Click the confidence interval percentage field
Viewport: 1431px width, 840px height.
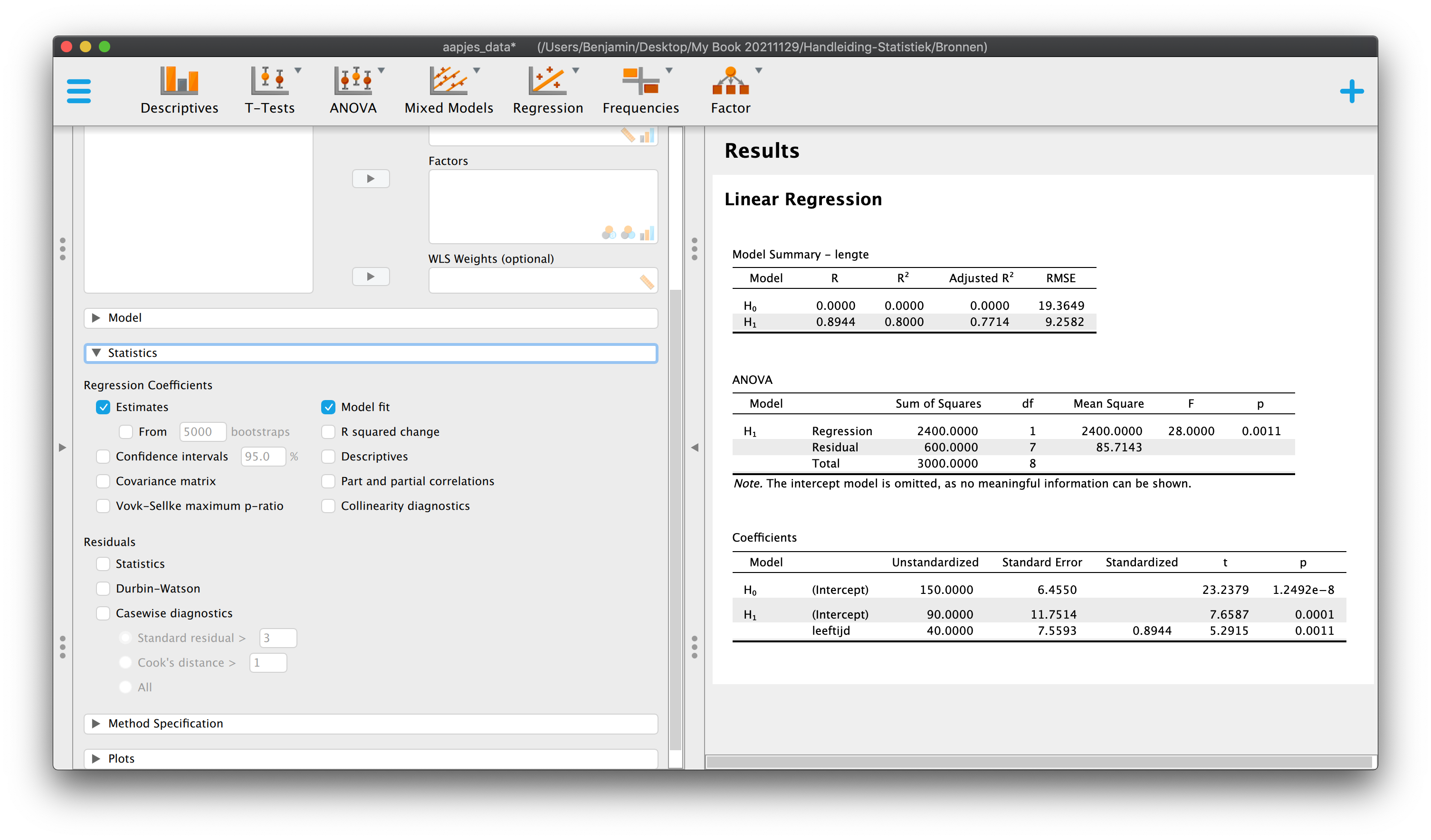point(263,457)
